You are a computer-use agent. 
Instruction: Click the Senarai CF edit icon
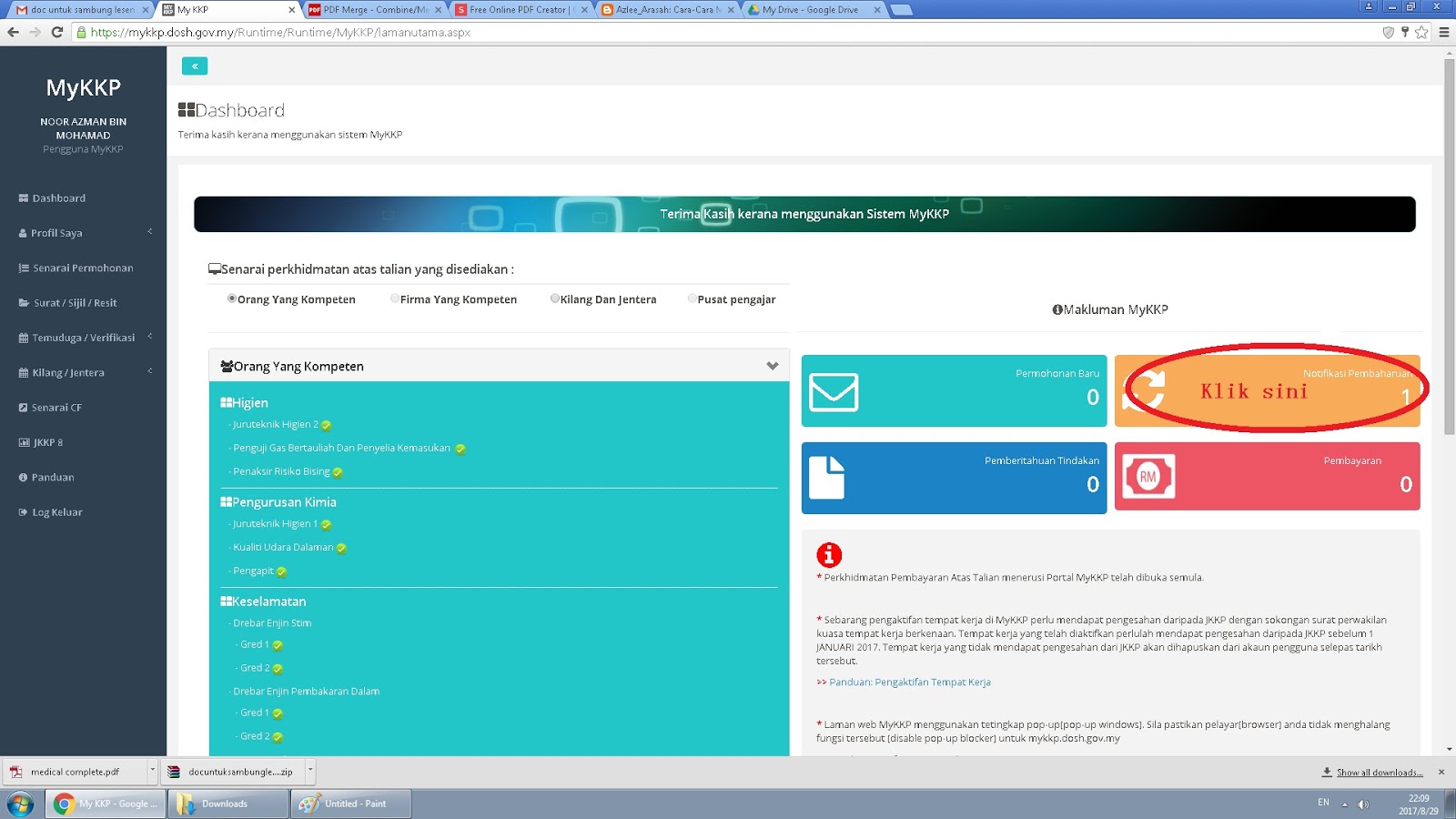point(24,408)
